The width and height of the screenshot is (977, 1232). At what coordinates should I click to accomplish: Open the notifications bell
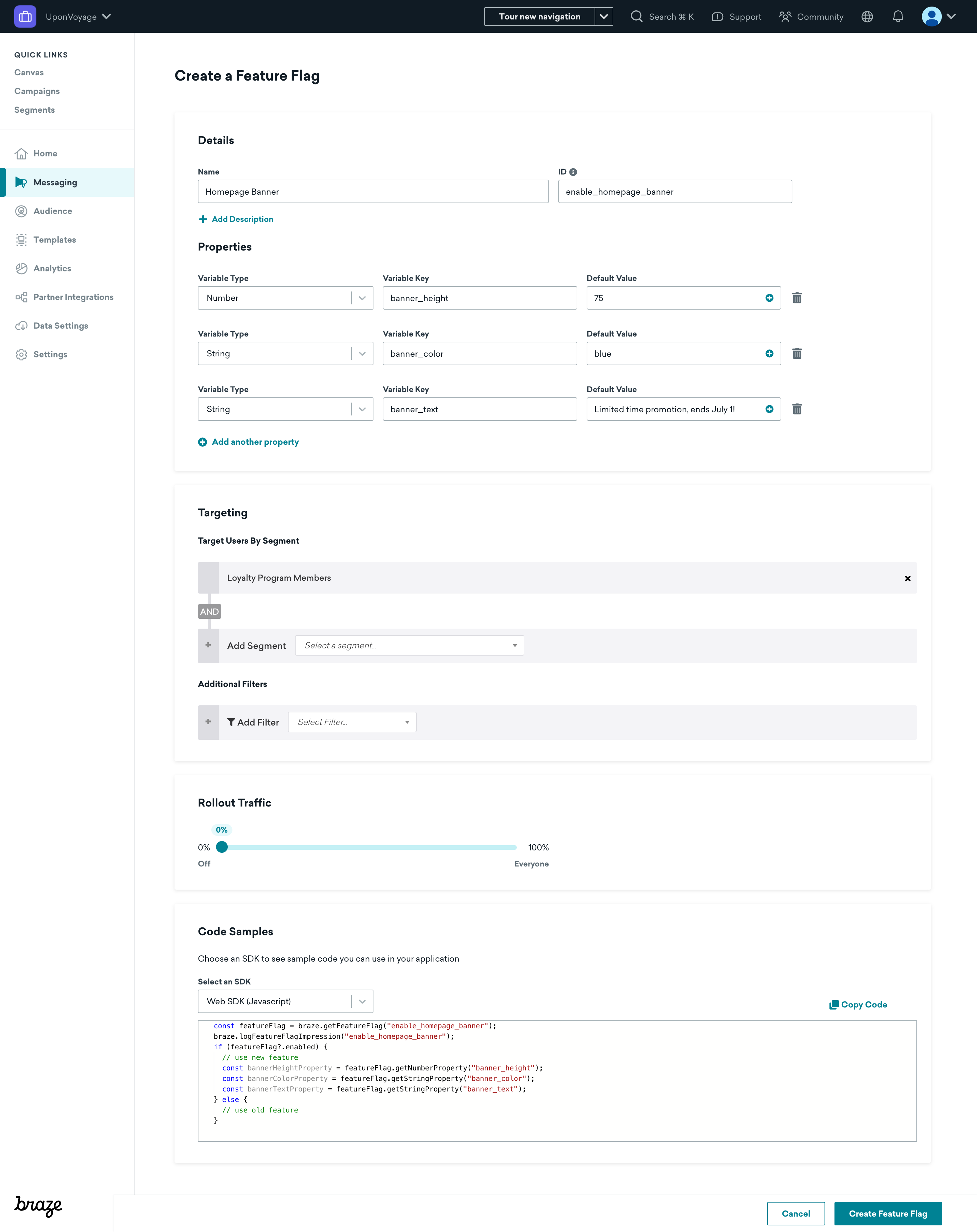pos(898,17)
